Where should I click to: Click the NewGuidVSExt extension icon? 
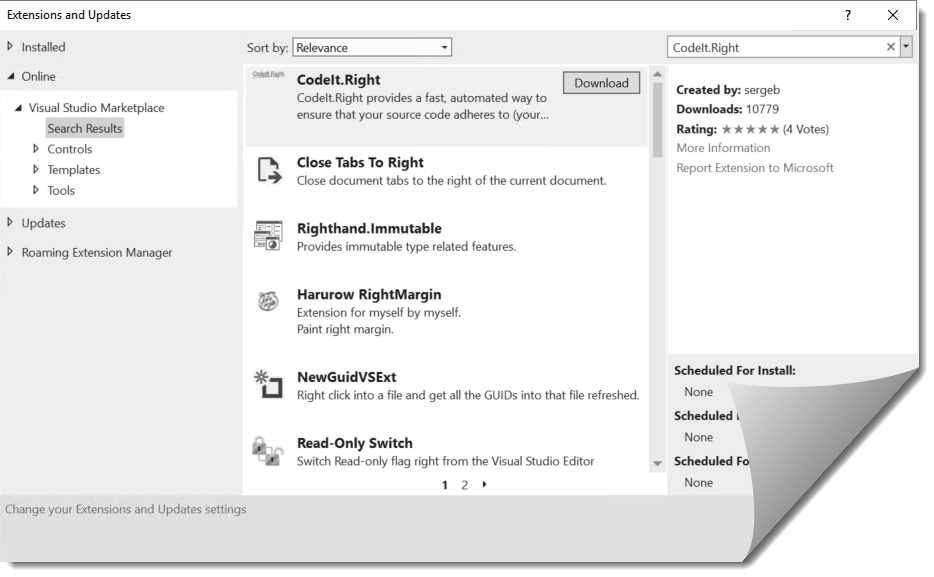pyautogui.click(x=268, y=384)
